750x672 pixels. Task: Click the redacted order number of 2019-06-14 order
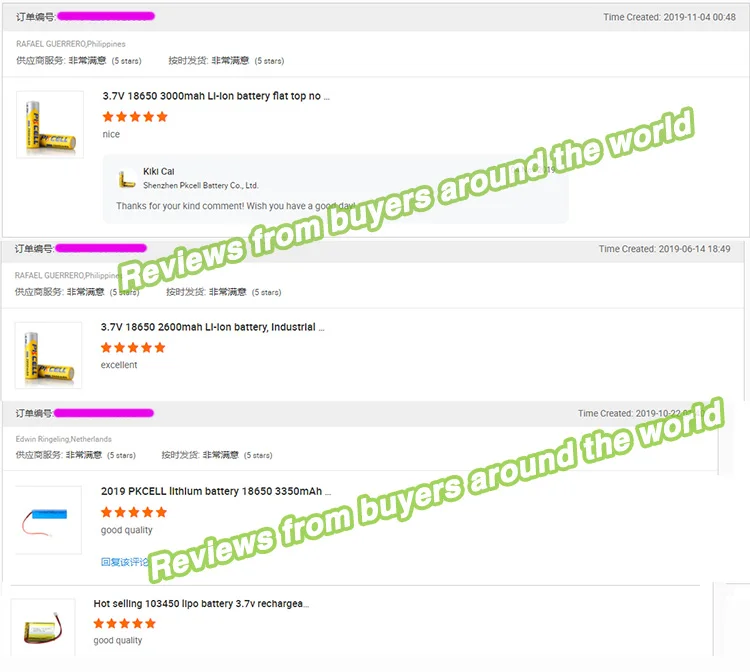101,248
